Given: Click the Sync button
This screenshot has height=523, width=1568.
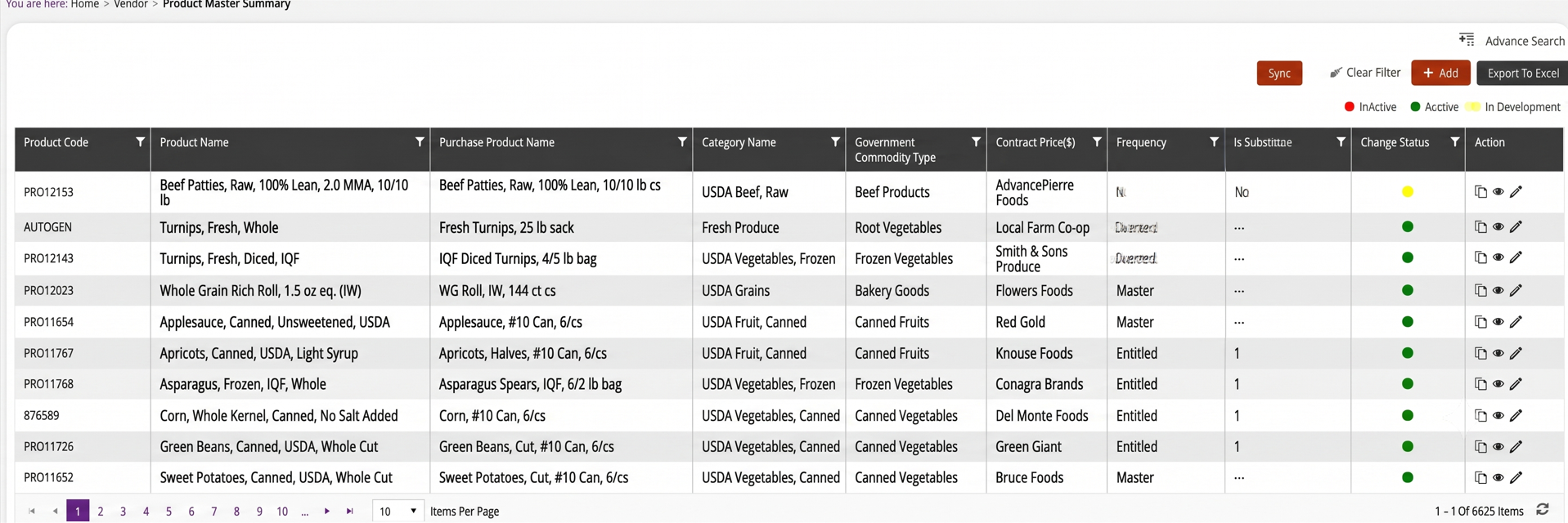Looking at the screenshot, I should click(x=1279, y=73).
